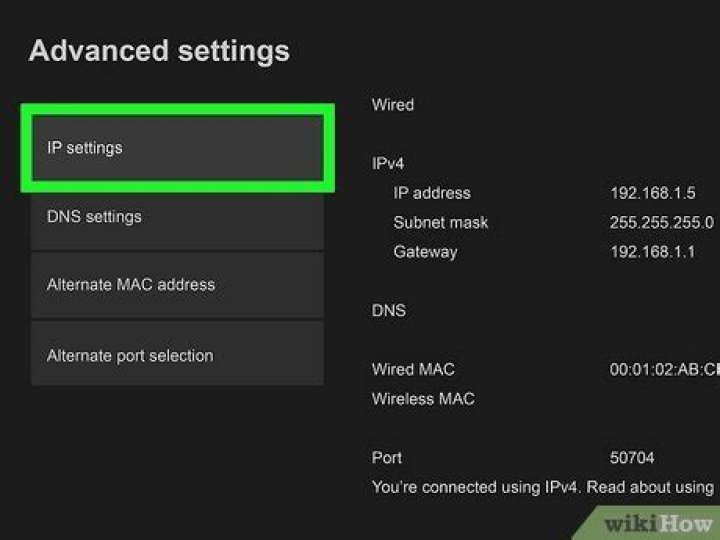The height and width of the screenshot is (540, 720).
Task: Click the Wireless MAC label
Action: coord(423,399)
